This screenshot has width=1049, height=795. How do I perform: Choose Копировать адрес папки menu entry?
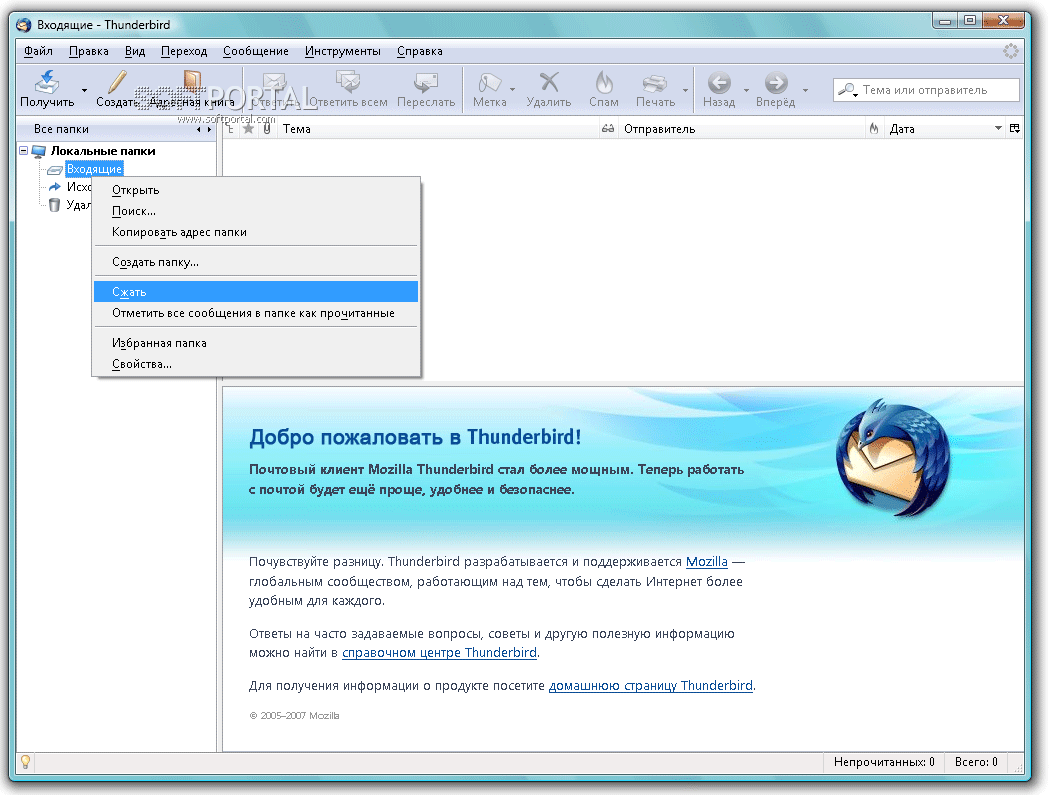pyautogui.click(x=256, y=232)
